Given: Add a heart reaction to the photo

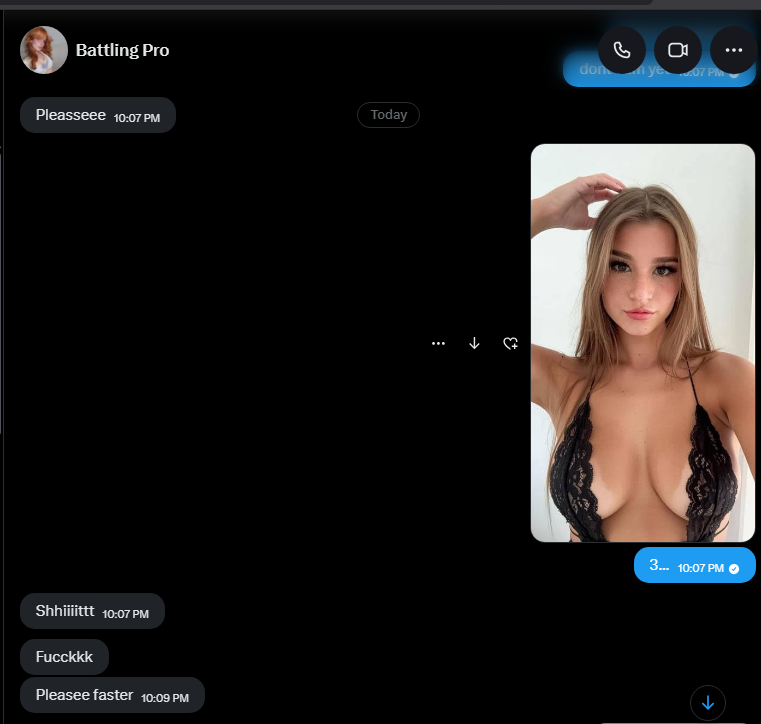Looking at the screenshot, I should [x=510, y=344].
